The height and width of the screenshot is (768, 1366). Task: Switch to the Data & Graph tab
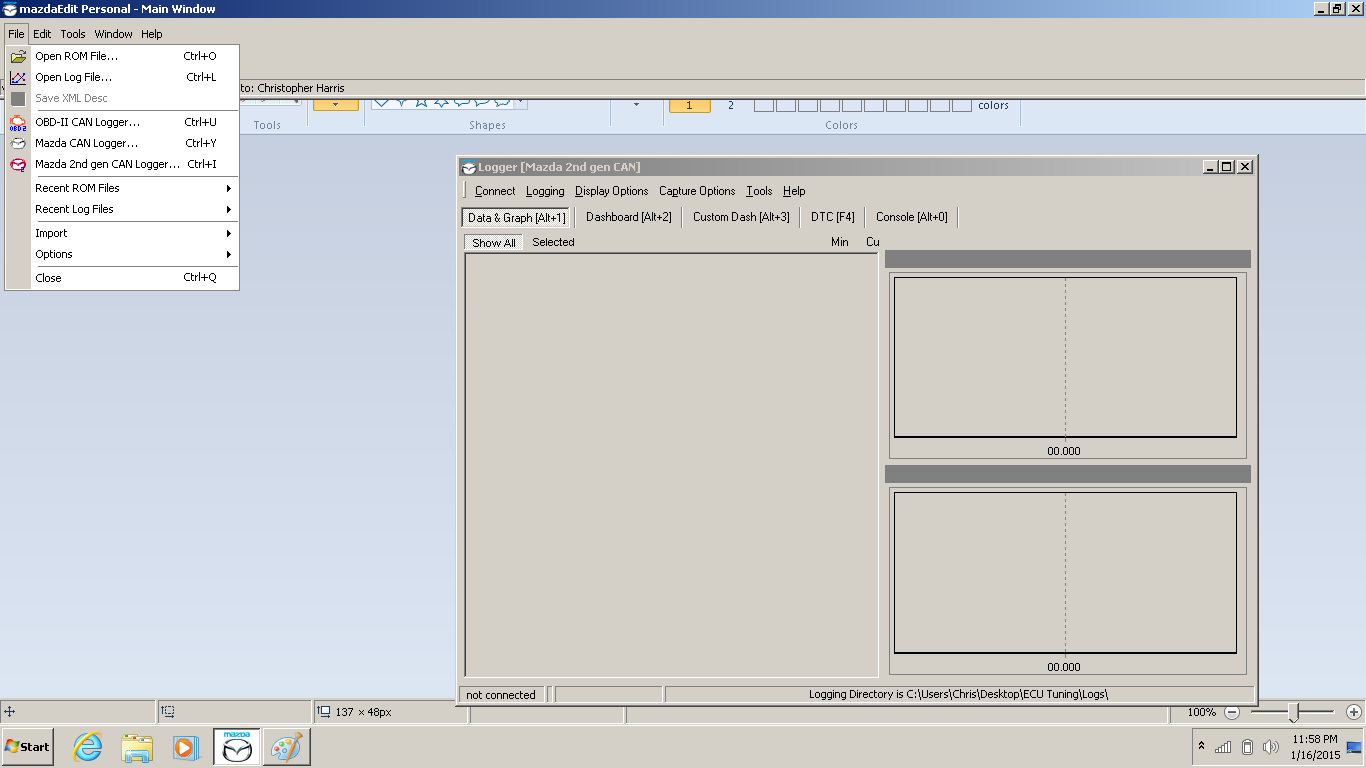click(x=516, y=217)
